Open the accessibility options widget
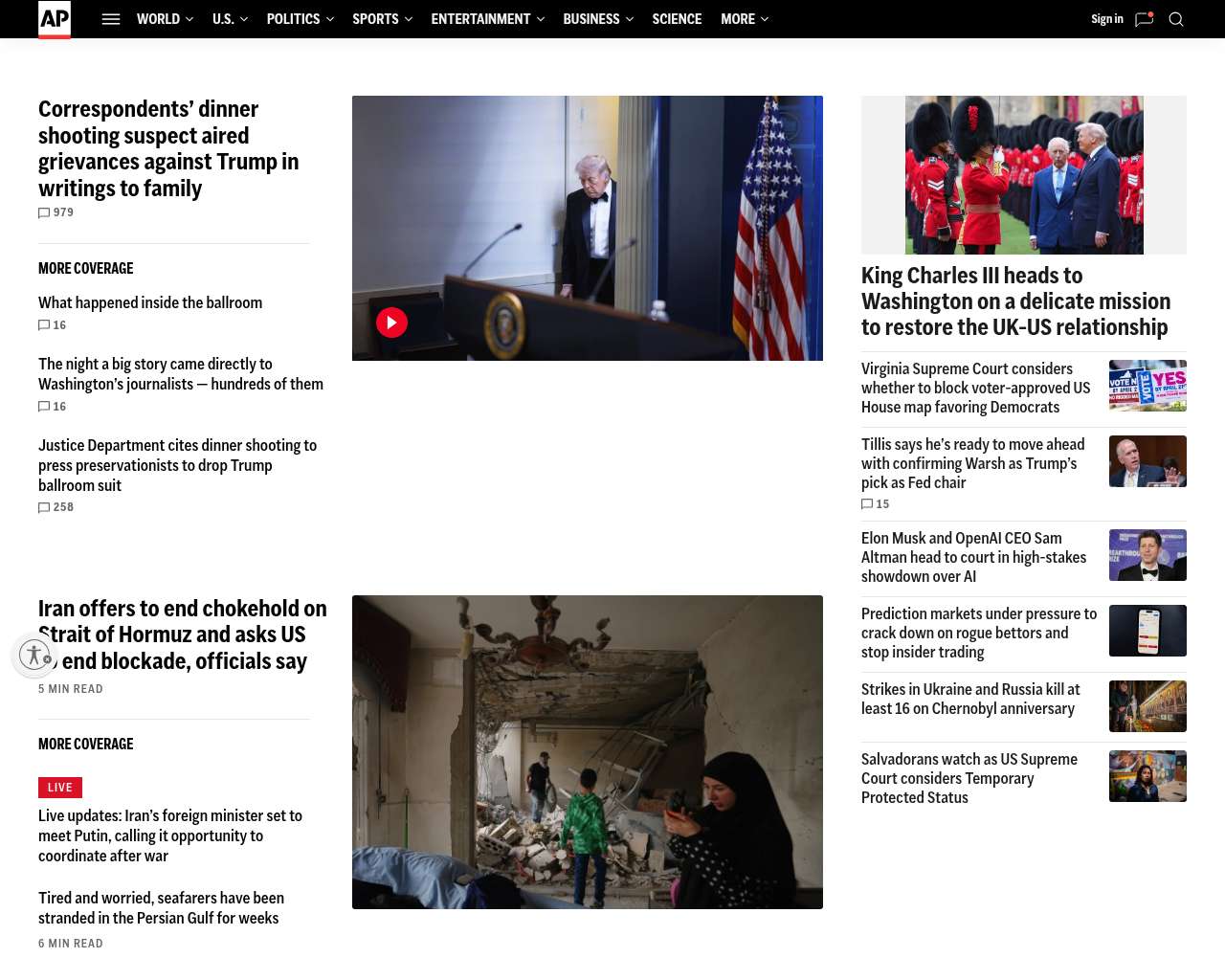The height and width of the screenshot is (980, 1225). (x=34, y=655)
